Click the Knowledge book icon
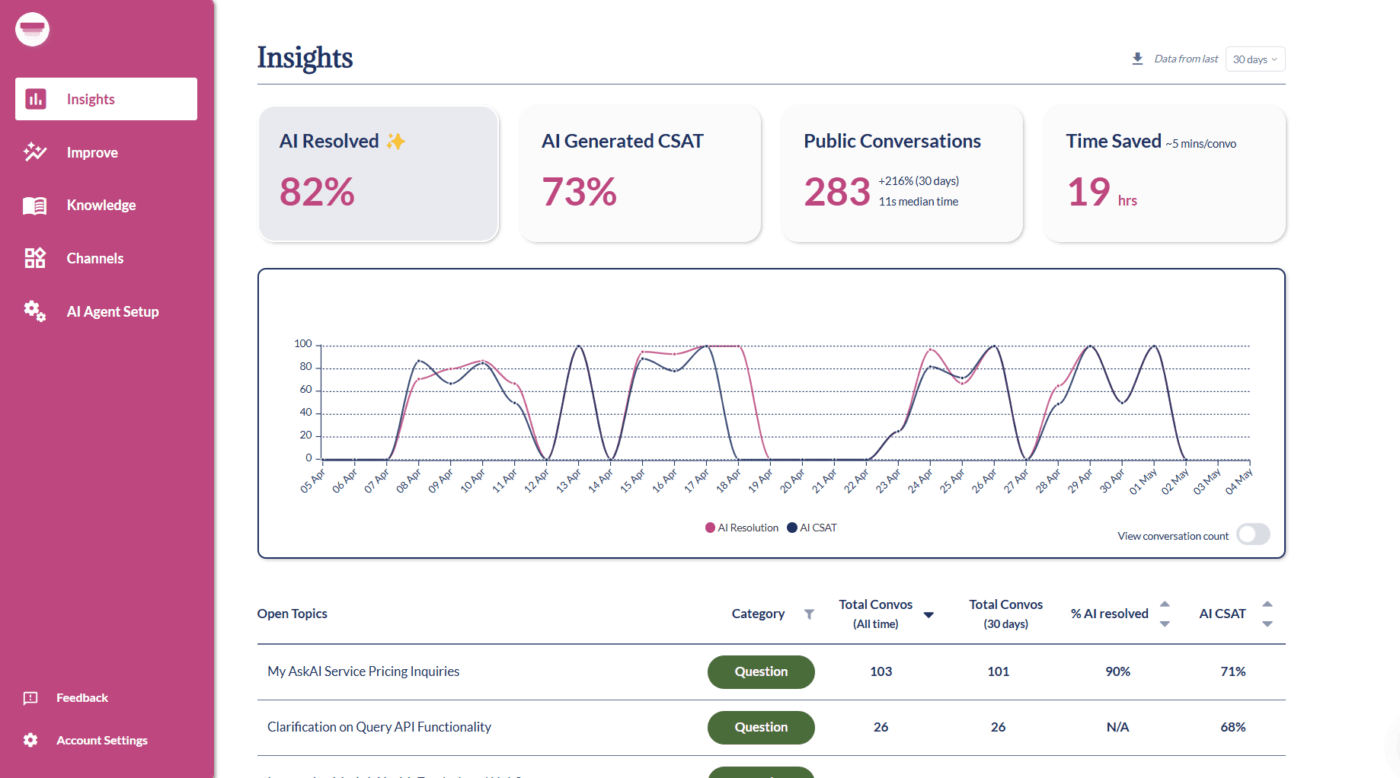The height and width of the screenshot is (778, 1400). pos(35,206)
